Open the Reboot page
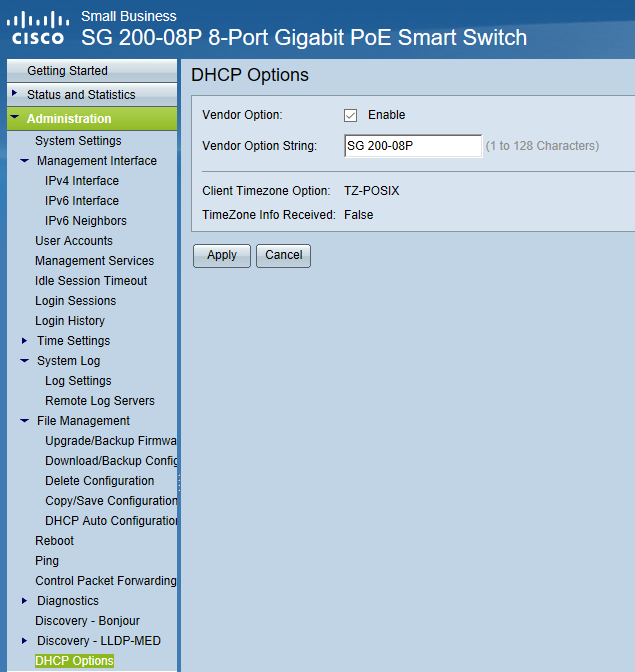635x672 pixels. click(x=55, y=541)
